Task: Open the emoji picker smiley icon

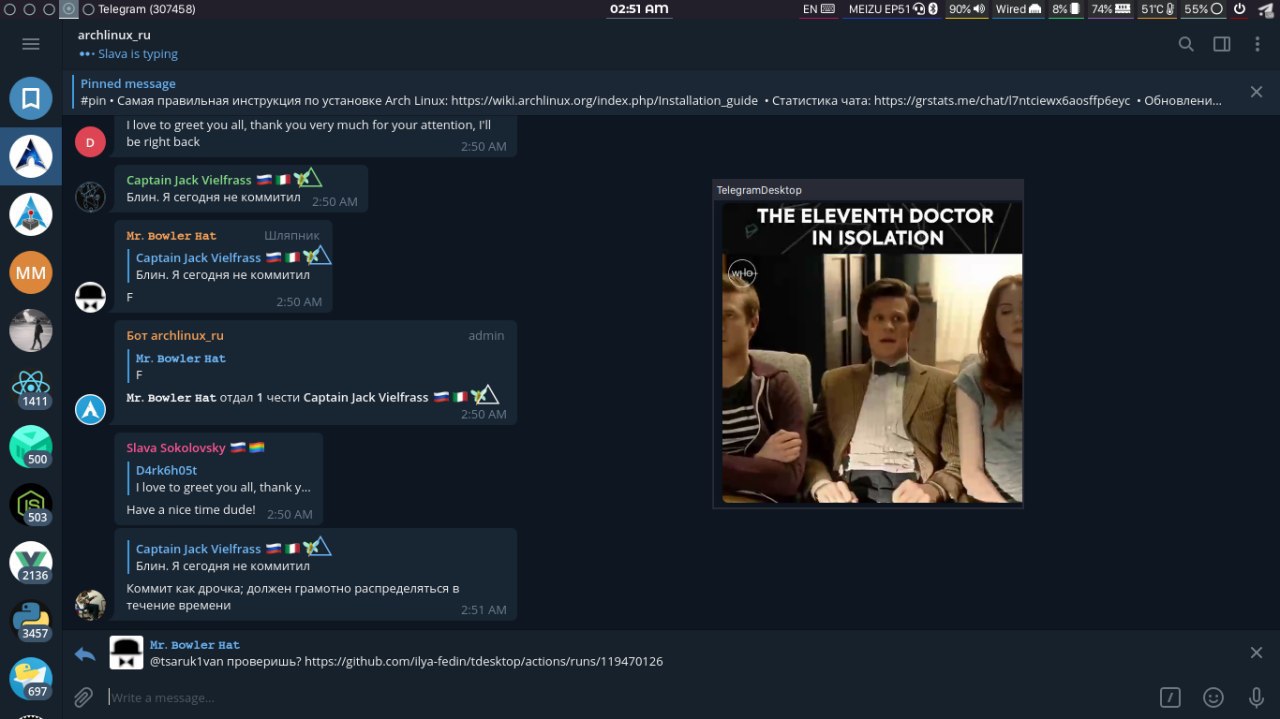Action: (x=1213, y=697)
